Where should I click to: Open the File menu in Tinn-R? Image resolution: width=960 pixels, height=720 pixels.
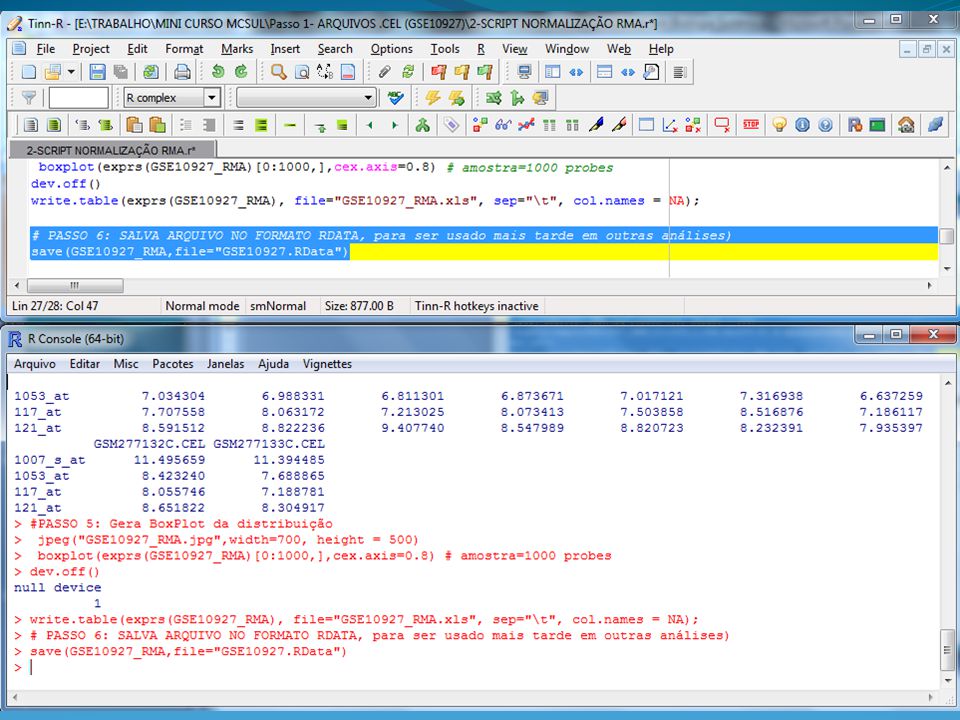tap(45, 49)
